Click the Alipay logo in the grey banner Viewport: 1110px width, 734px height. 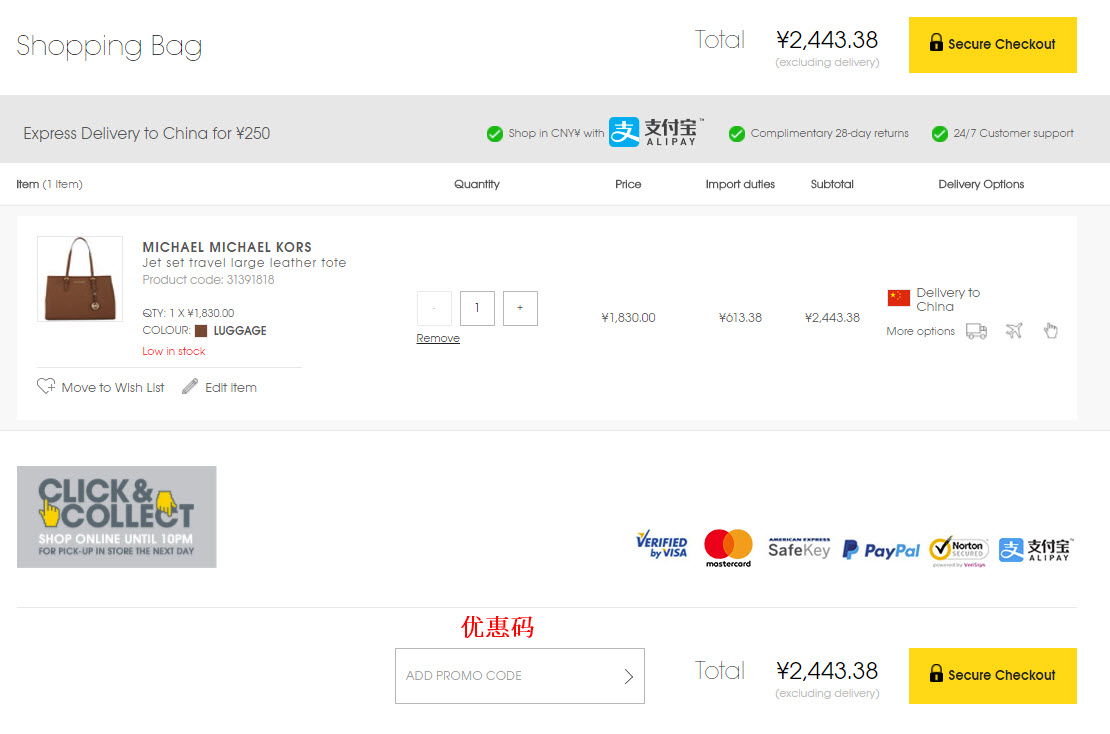pos(656,132)
